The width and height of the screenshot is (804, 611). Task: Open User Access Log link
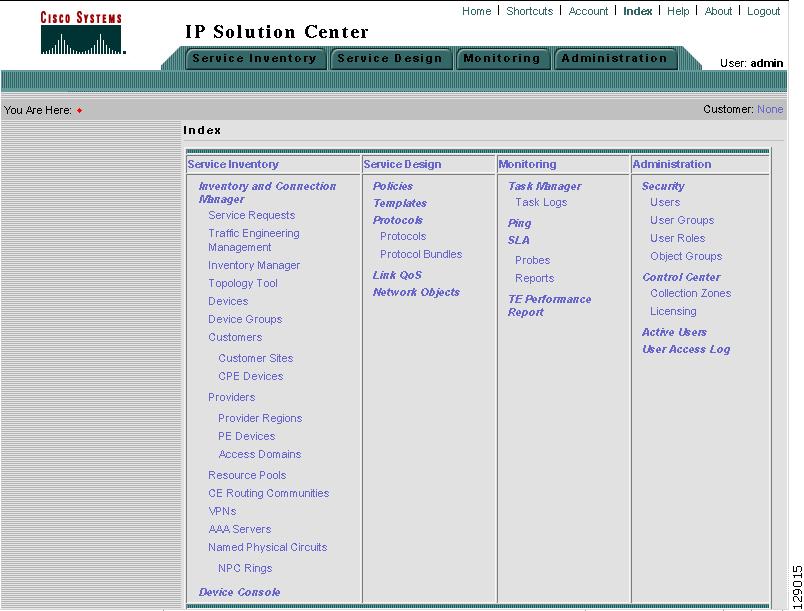pos(686,349)
